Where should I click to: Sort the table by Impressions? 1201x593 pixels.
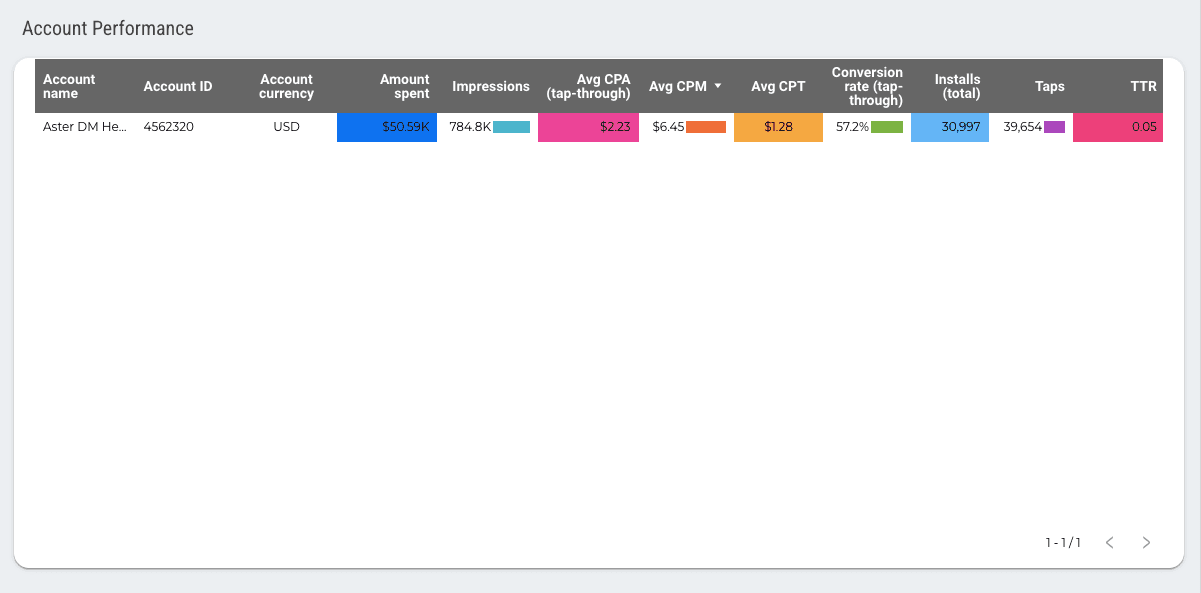[x=491, y=87]
